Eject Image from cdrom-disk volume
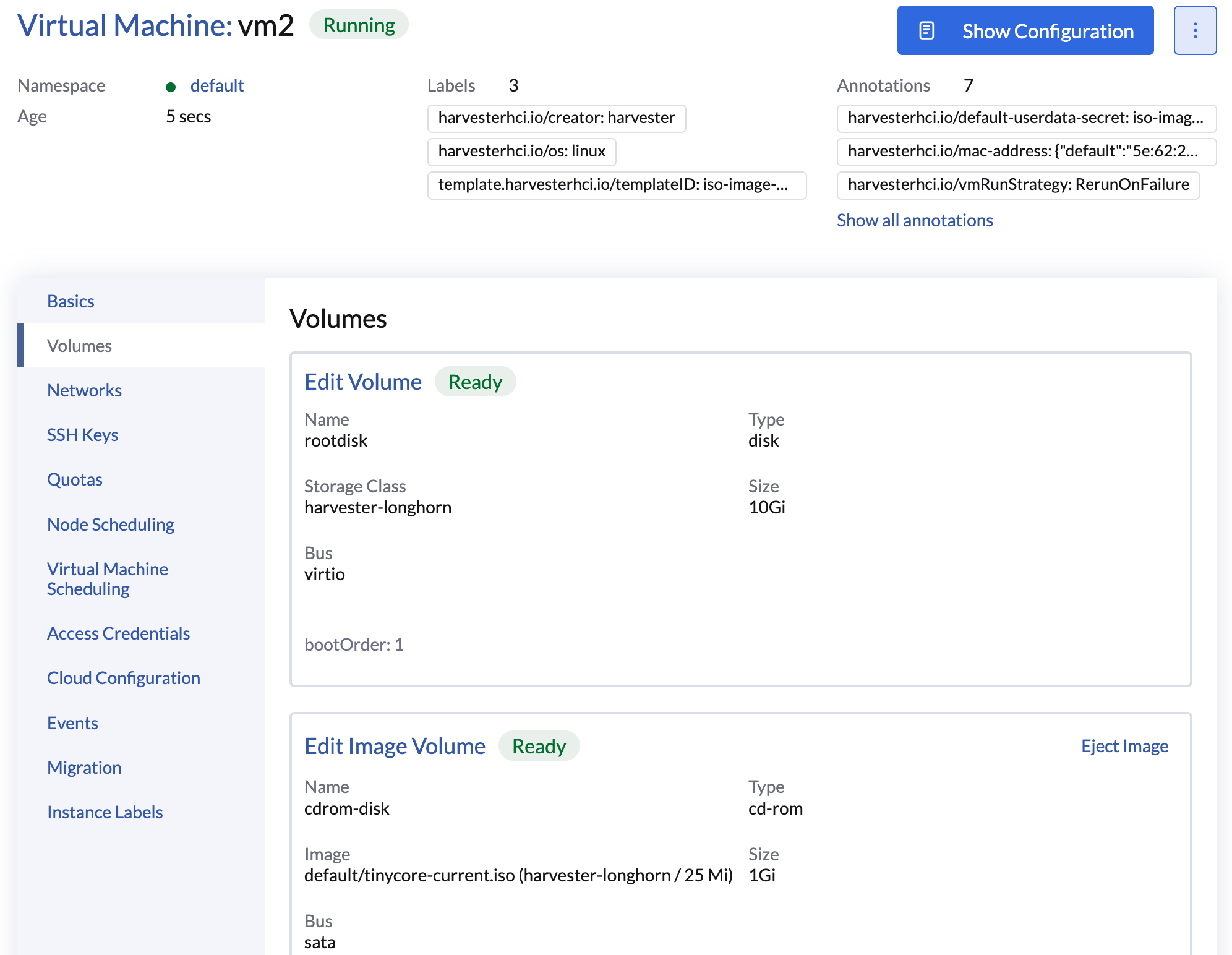This screenshot has width=1232, height=955. 1124,746
